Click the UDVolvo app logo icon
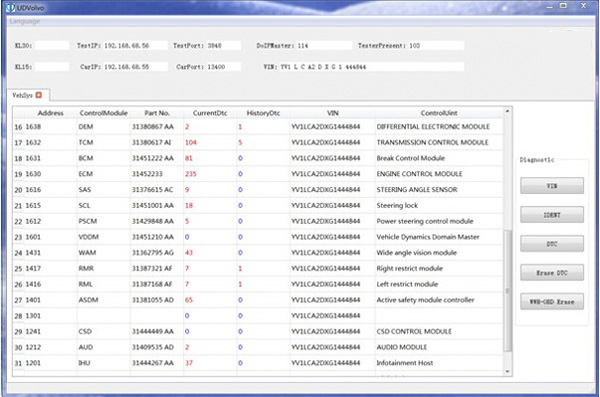 [x=11, y=7]
